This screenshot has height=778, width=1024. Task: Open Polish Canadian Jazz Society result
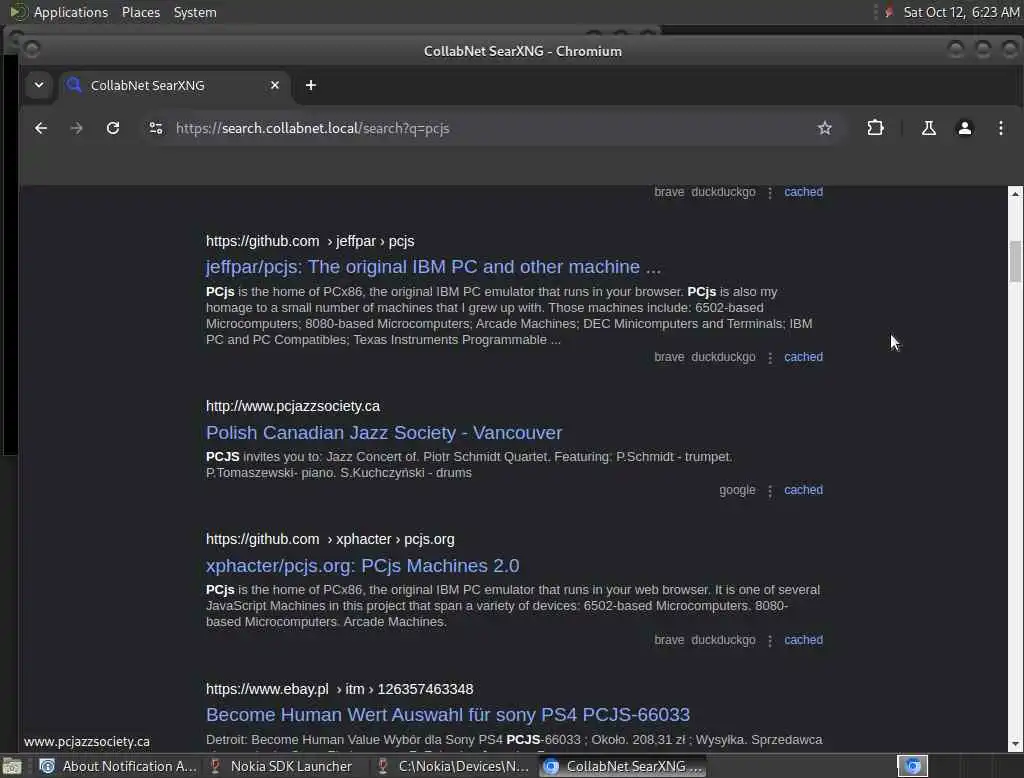383,432
